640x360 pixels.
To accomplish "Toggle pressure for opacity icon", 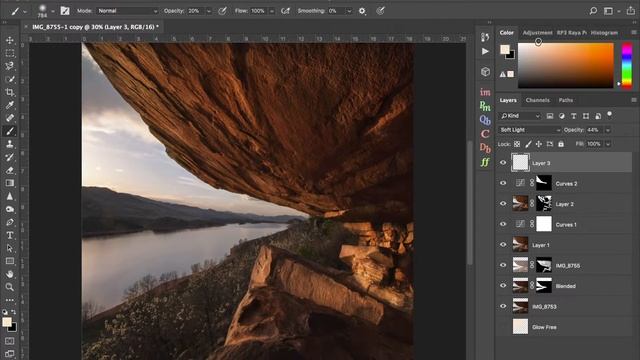I will tap(222, 11).
